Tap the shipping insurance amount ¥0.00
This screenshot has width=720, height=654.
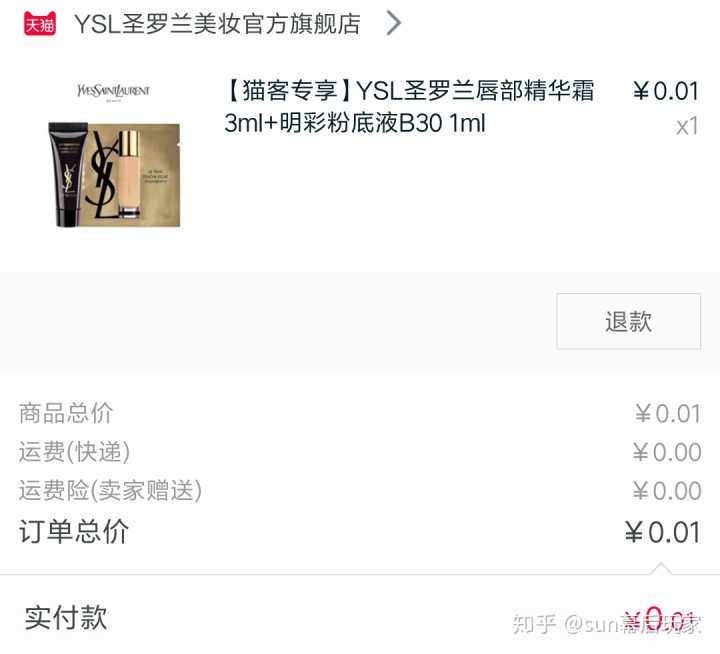pos(667,490)
